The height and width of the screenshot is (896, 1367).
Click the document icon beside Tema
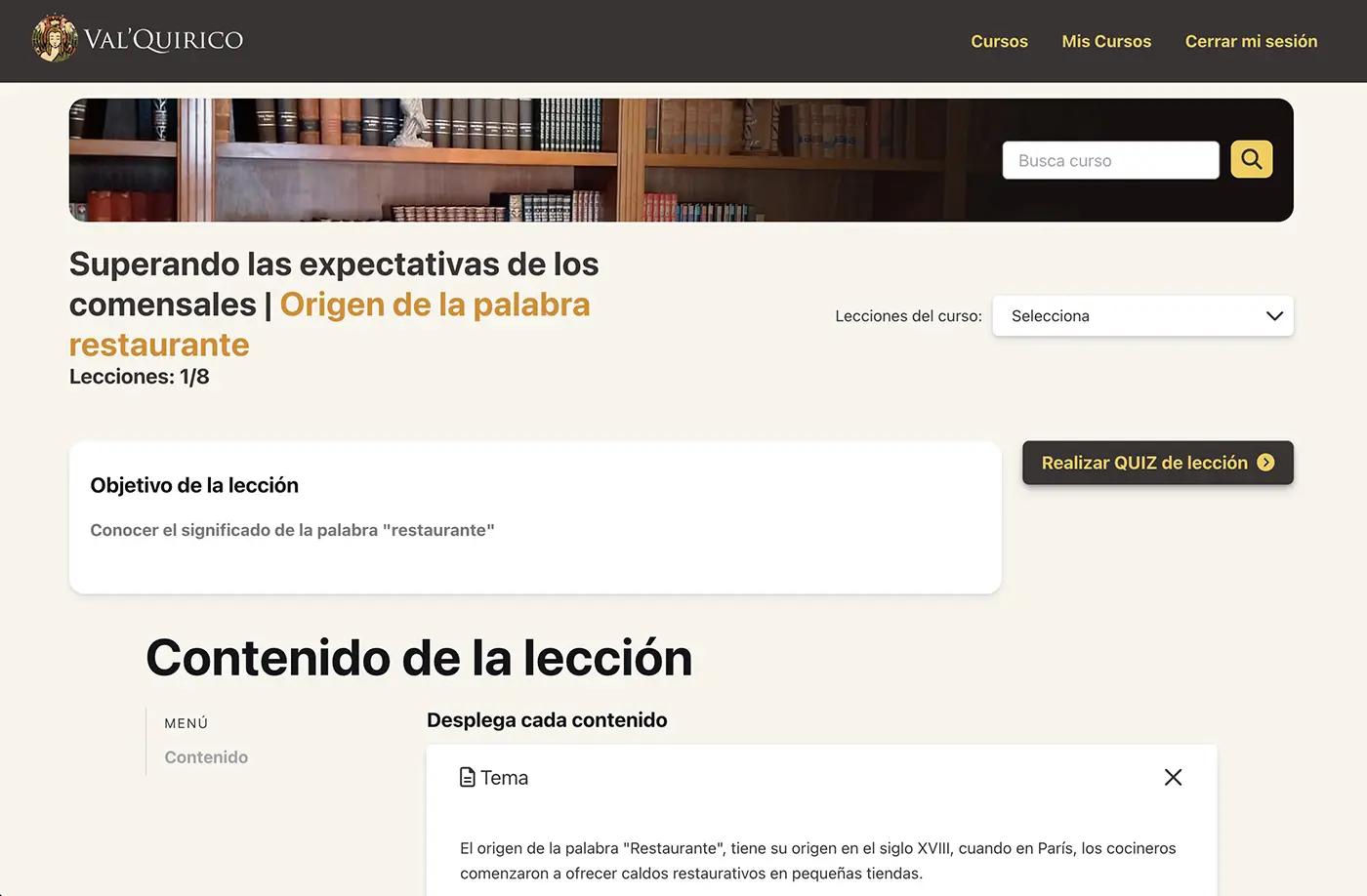[x=466, y=776]
